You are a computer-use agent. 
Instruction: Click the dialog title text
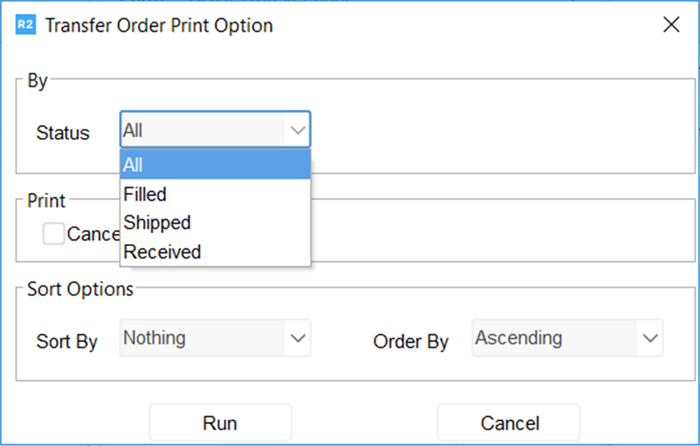[159, 25]
